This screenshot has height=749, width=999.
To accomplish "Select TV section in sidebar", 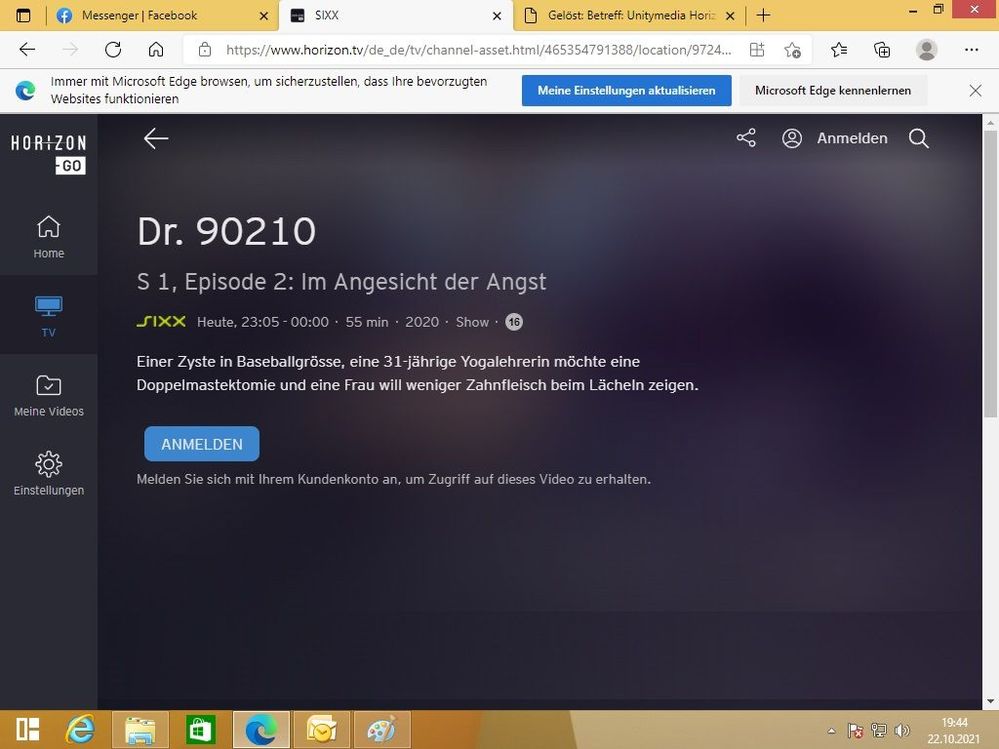I will point(48,316).
